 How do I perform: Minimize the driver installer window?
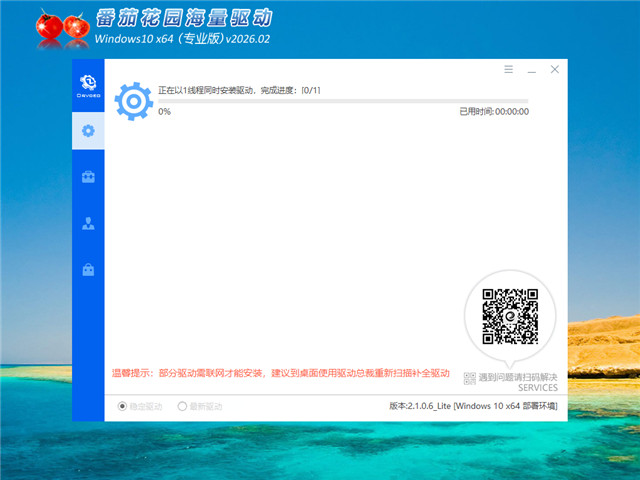531,70
